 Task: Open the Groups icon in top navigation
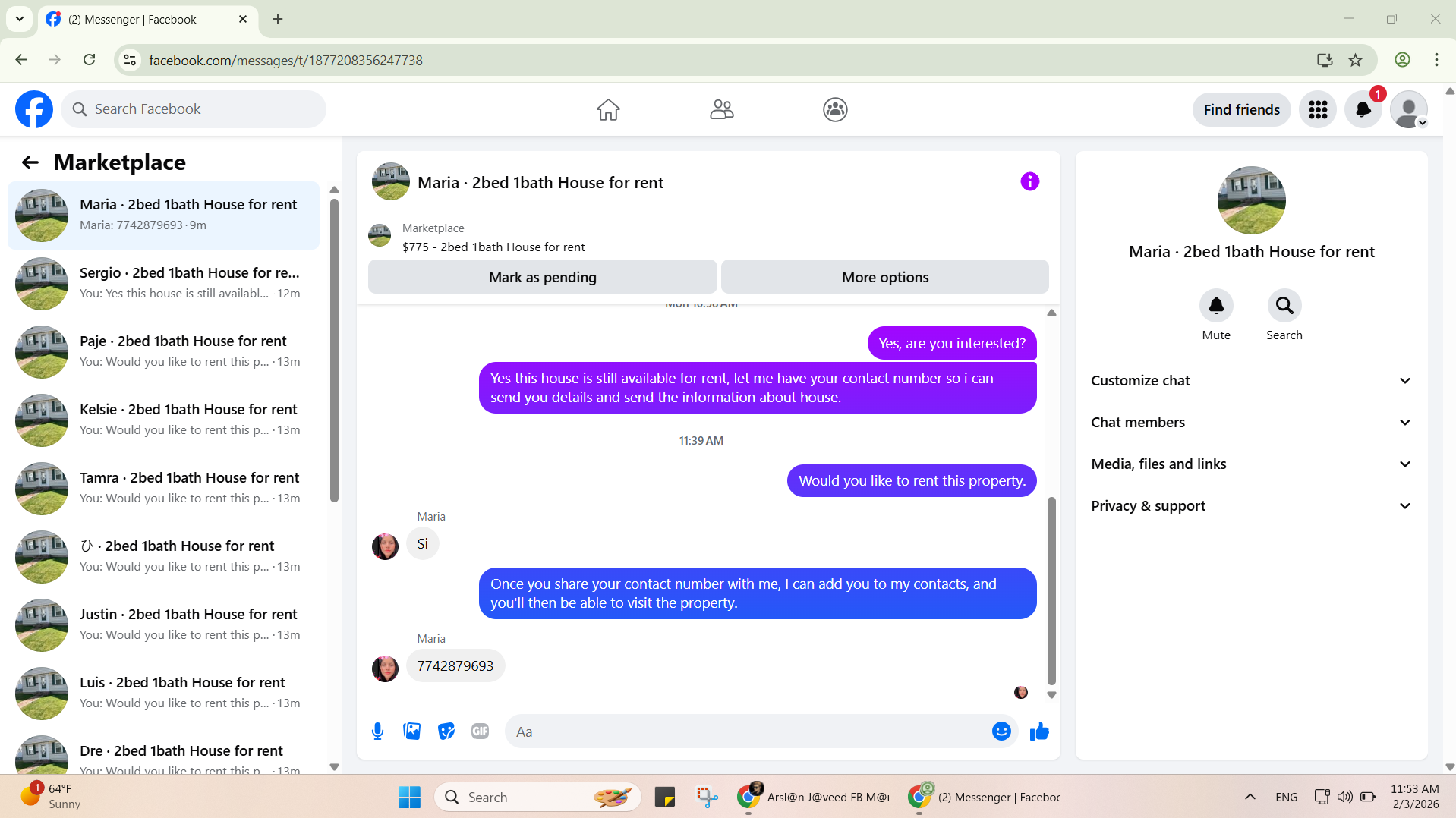[835, 110]
